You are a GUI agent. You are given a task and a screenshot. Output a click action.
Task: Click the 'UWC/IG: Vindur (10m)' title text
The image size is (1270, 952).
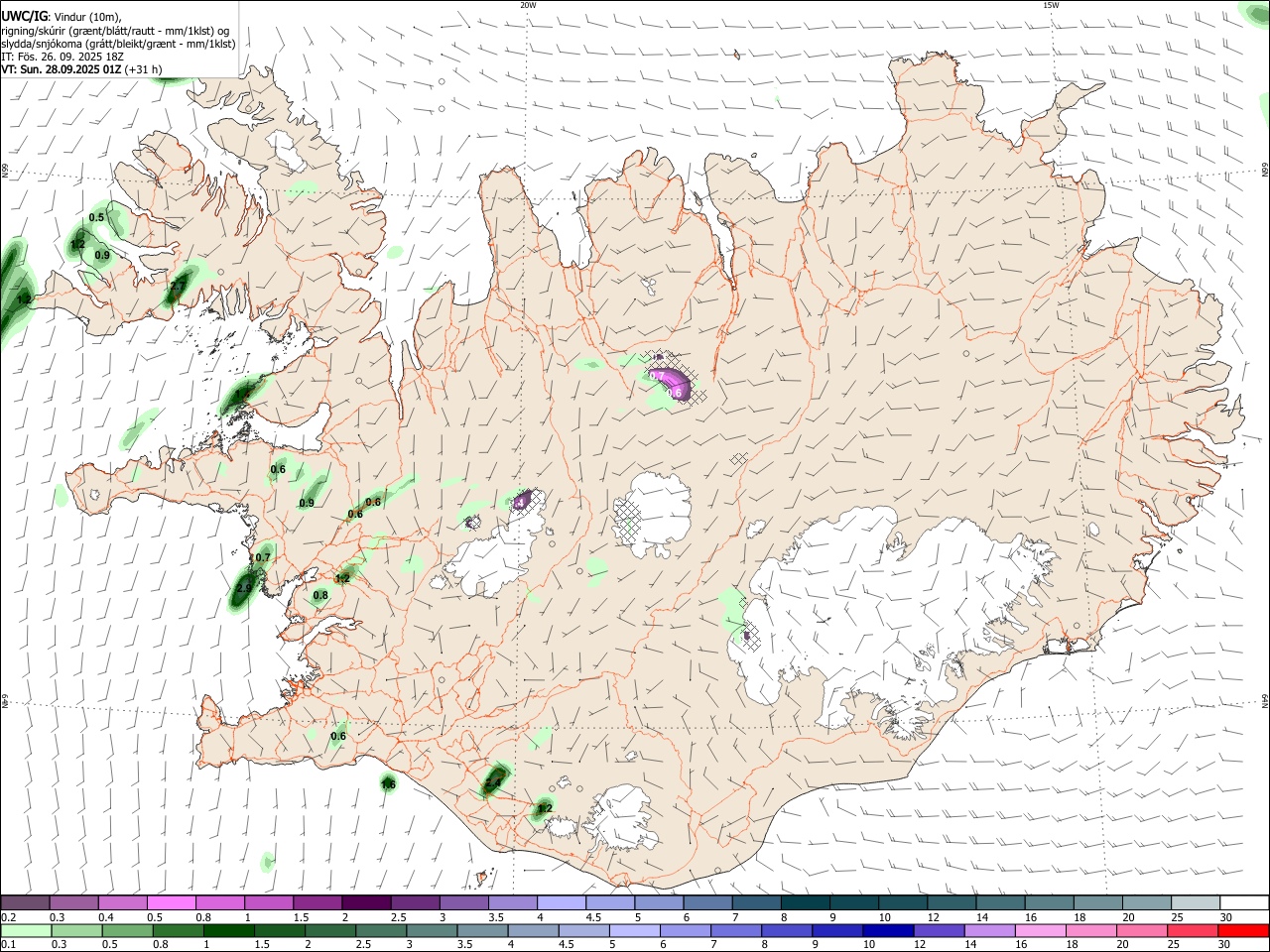[61, 16]
